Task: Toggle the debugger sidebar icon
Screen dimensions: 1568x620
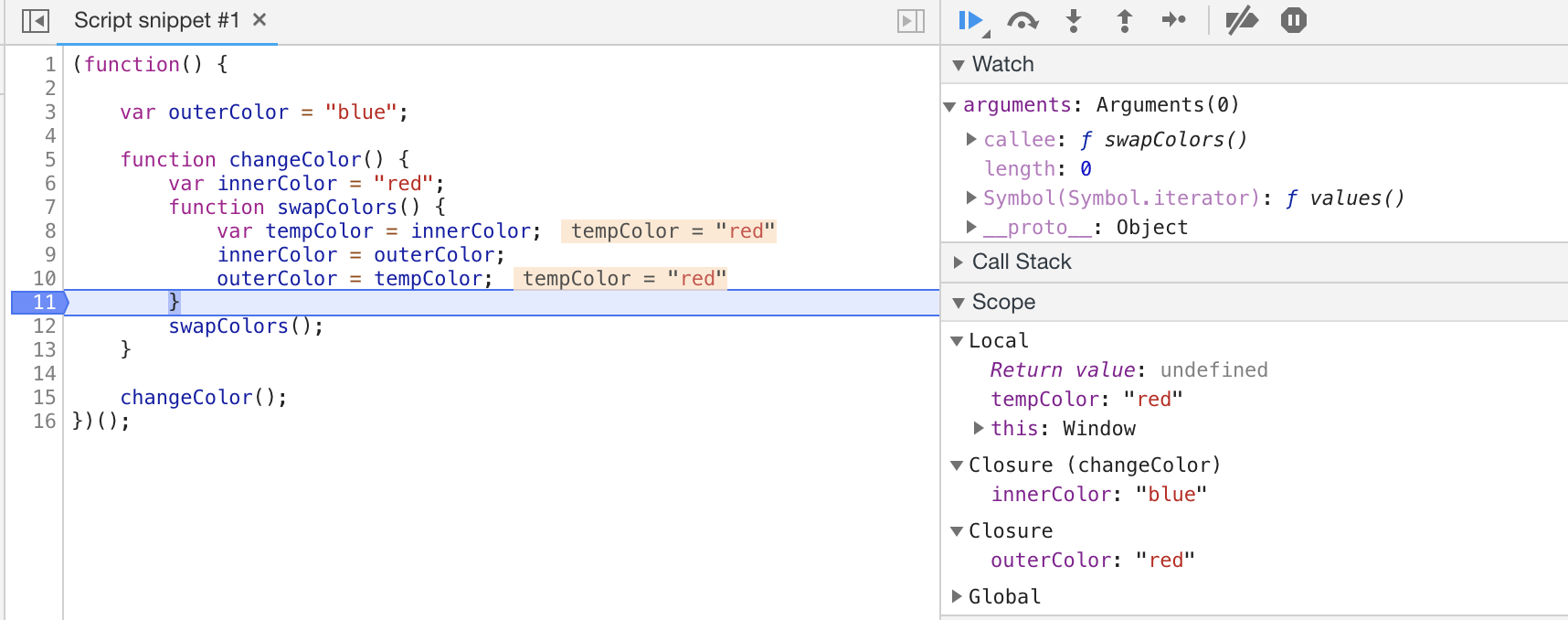Action: (x=911, y=20)
